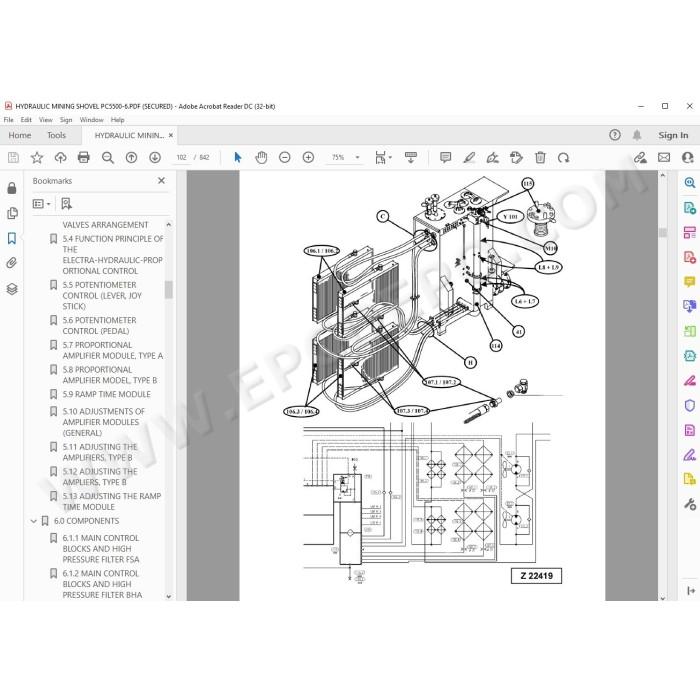Open the Help question mark icon
The image size is (700, 700).
pyautogui.click(x=615, y=135)
